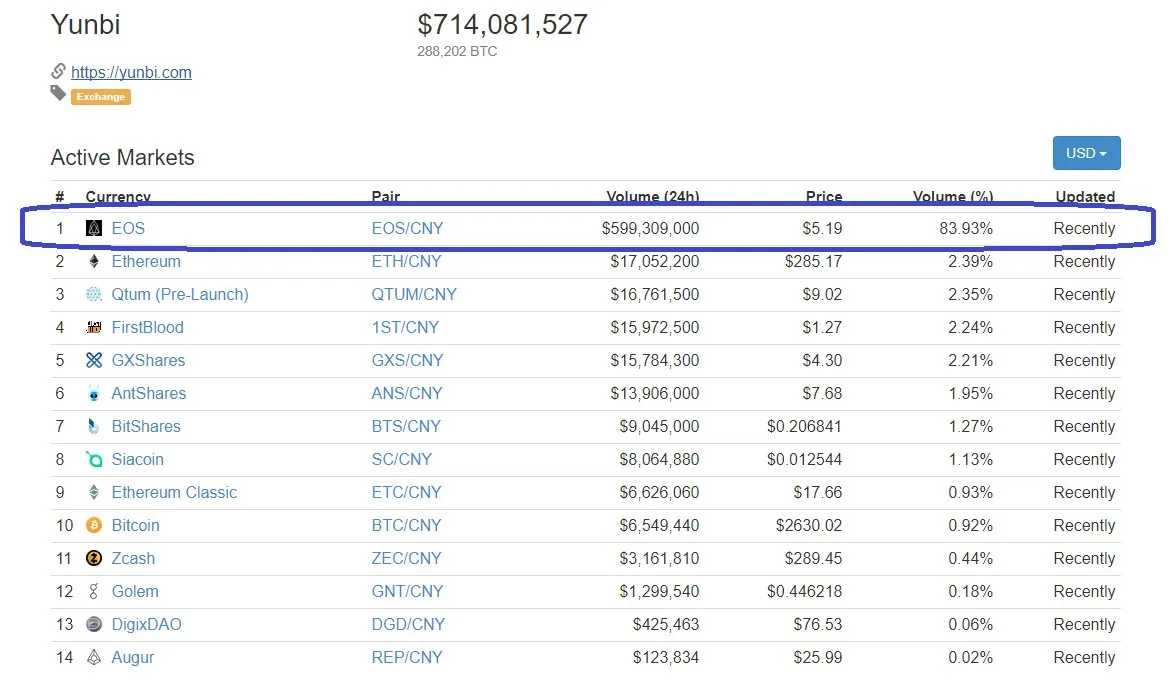
Task: Click the Siacoin logo icon
Action: tap(93, 459)
